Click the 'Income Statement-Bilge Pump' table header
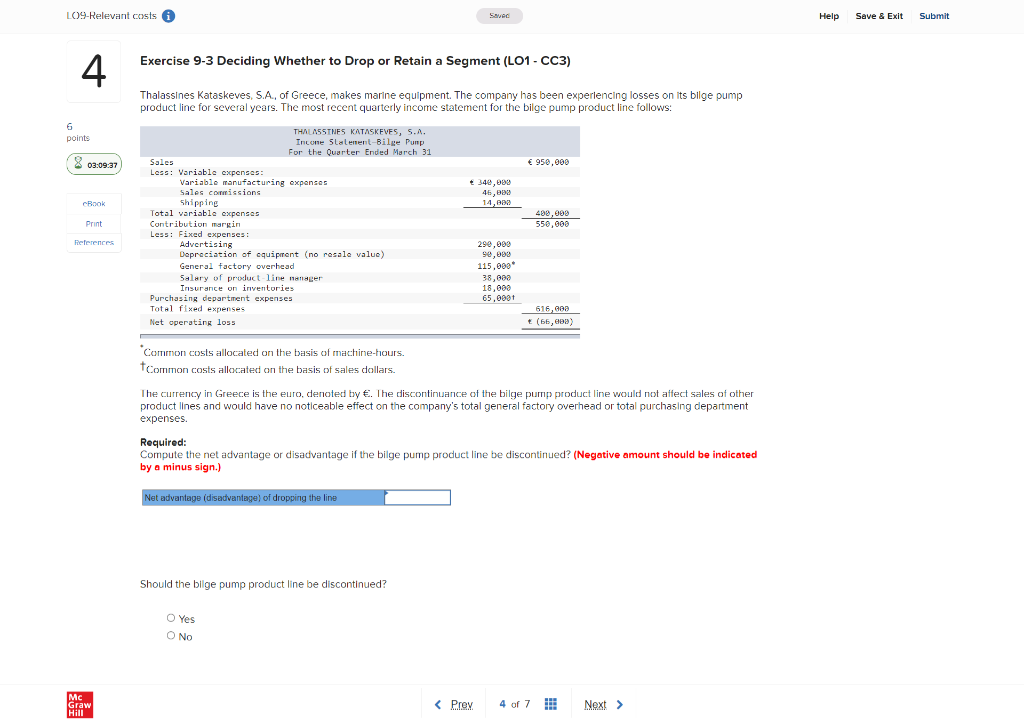Screen dimensions: 1024x724 360,142
